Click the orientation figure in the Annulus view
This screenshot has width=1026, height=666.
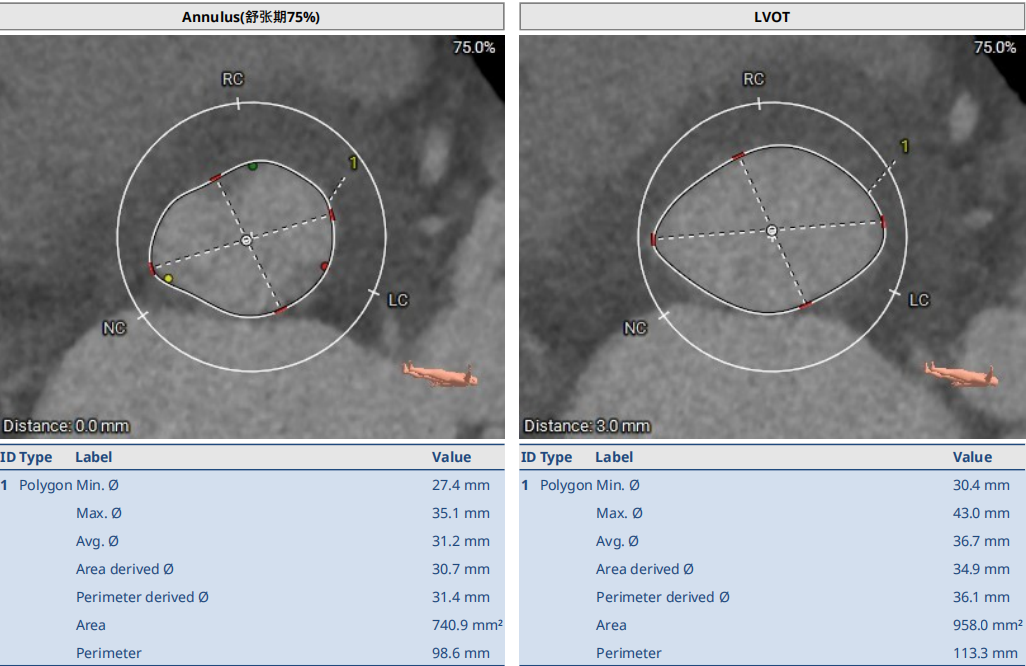coord(440,374)
